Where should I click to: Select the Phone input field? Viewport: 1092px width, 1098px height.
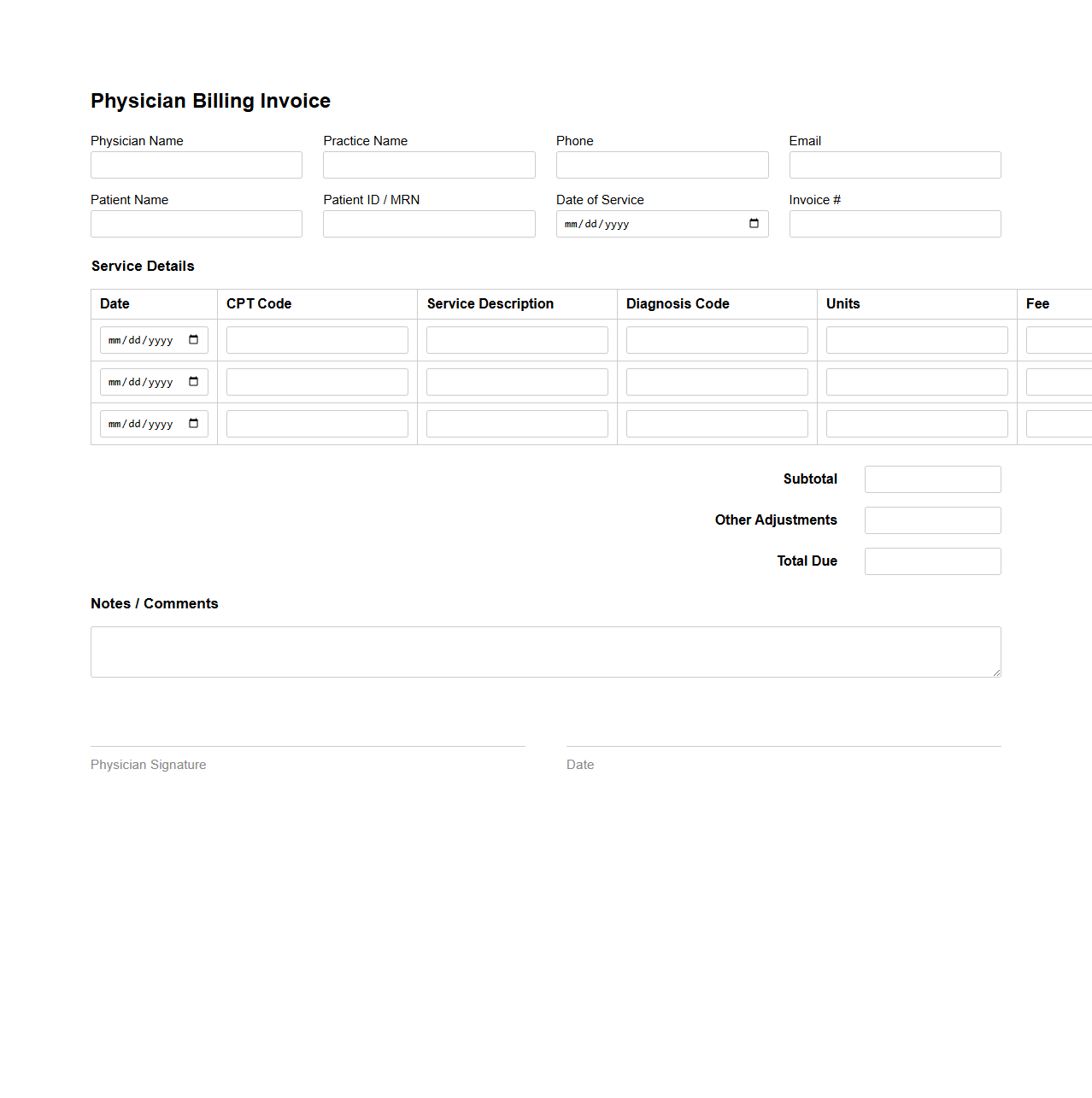pos(661,164)
